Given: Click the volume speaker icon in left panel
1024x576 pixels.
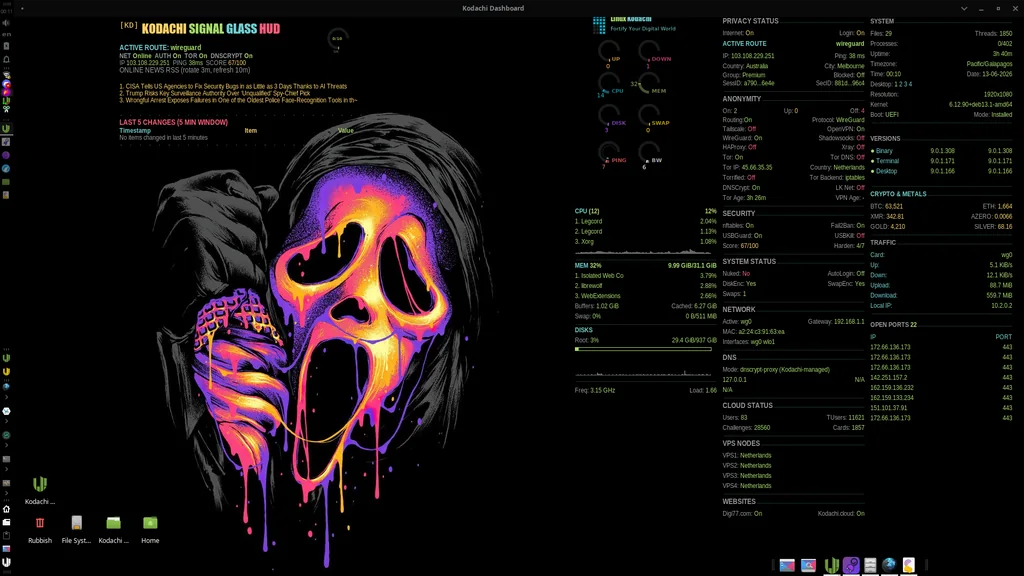Looking at the screenshot, I should coord(6,22).
